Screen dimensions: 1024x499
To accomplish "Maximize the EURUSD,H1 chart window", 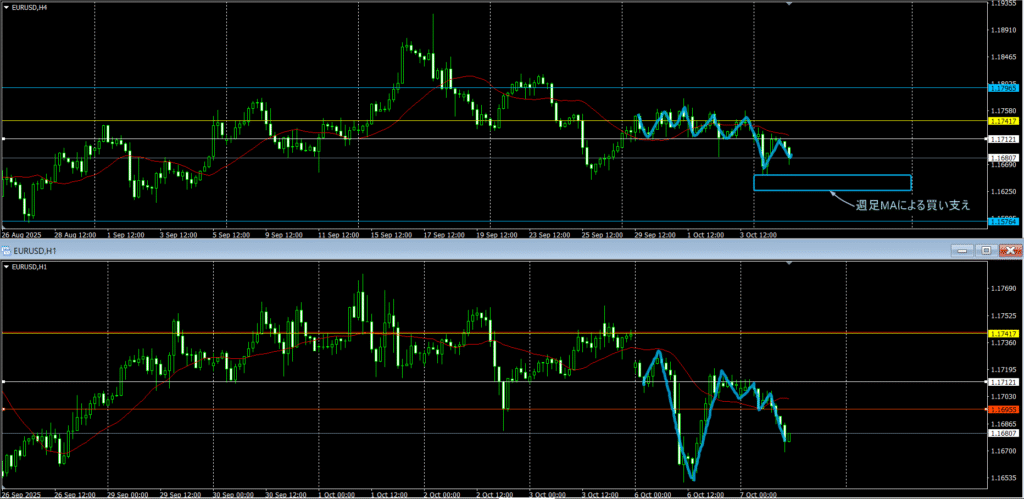I will click(986, 249).
